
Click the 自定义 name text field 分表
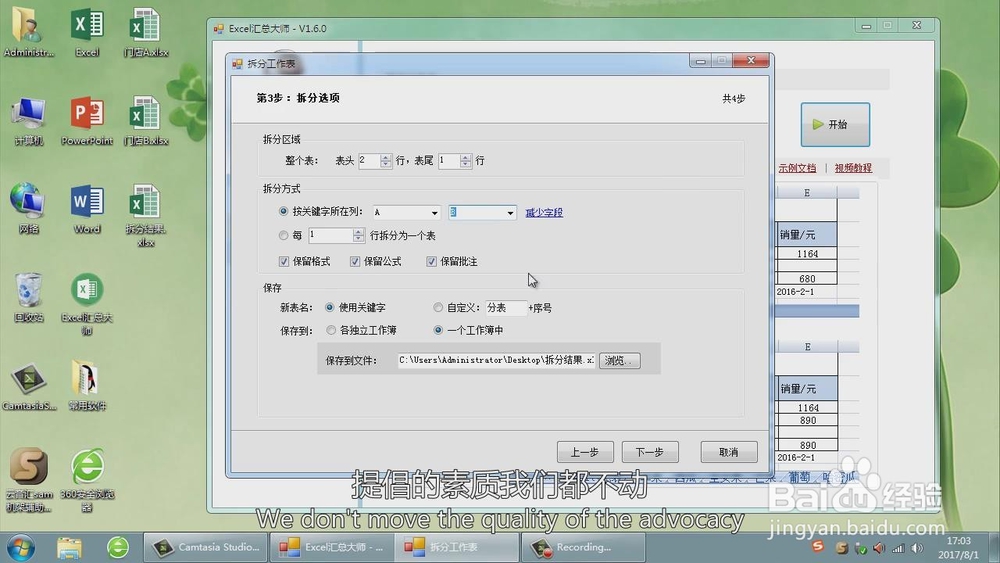506,308
